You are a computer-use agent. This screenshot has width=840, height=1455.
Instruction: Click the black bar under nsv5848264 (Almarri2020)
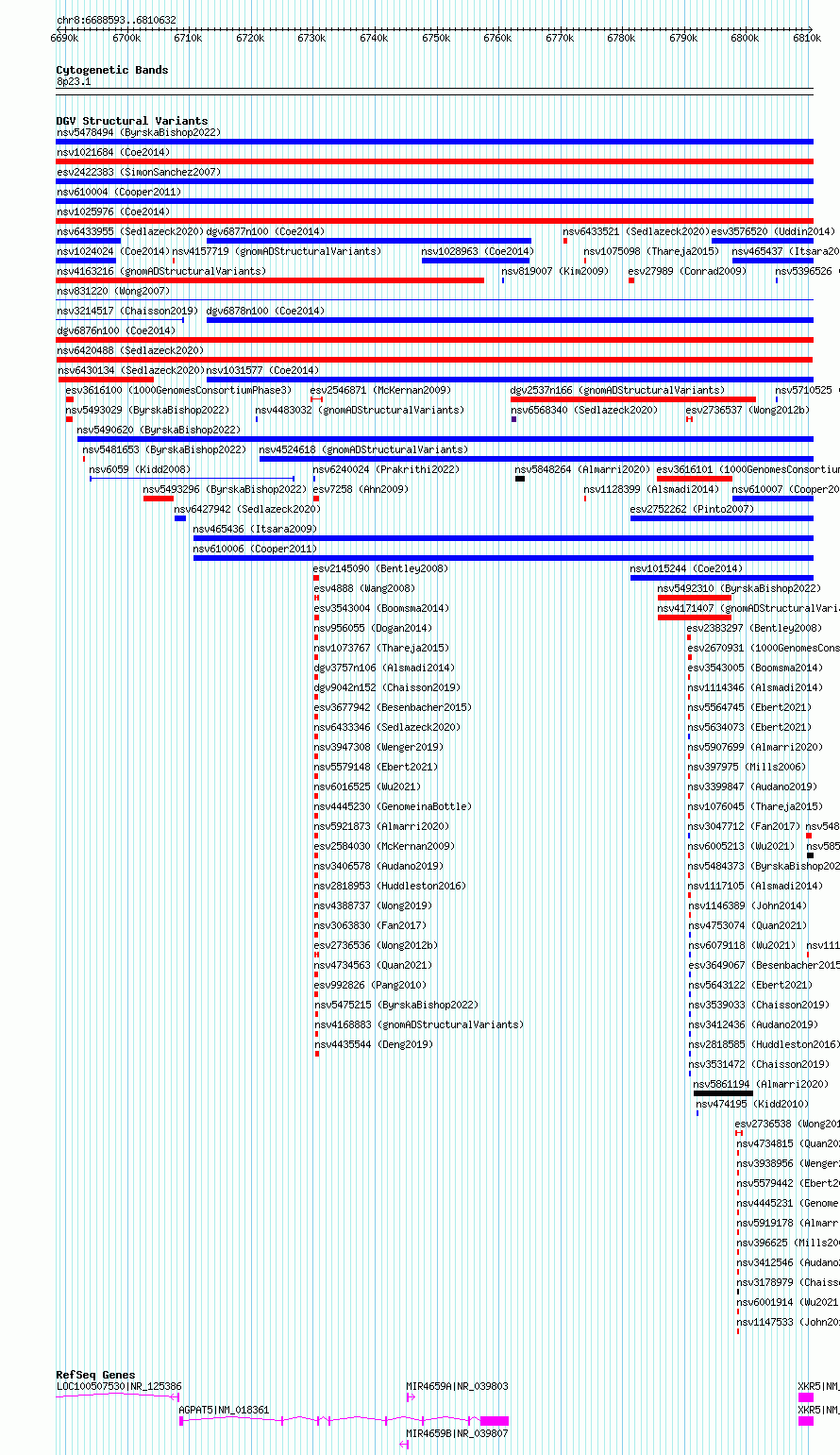click(x=520, y=479)
